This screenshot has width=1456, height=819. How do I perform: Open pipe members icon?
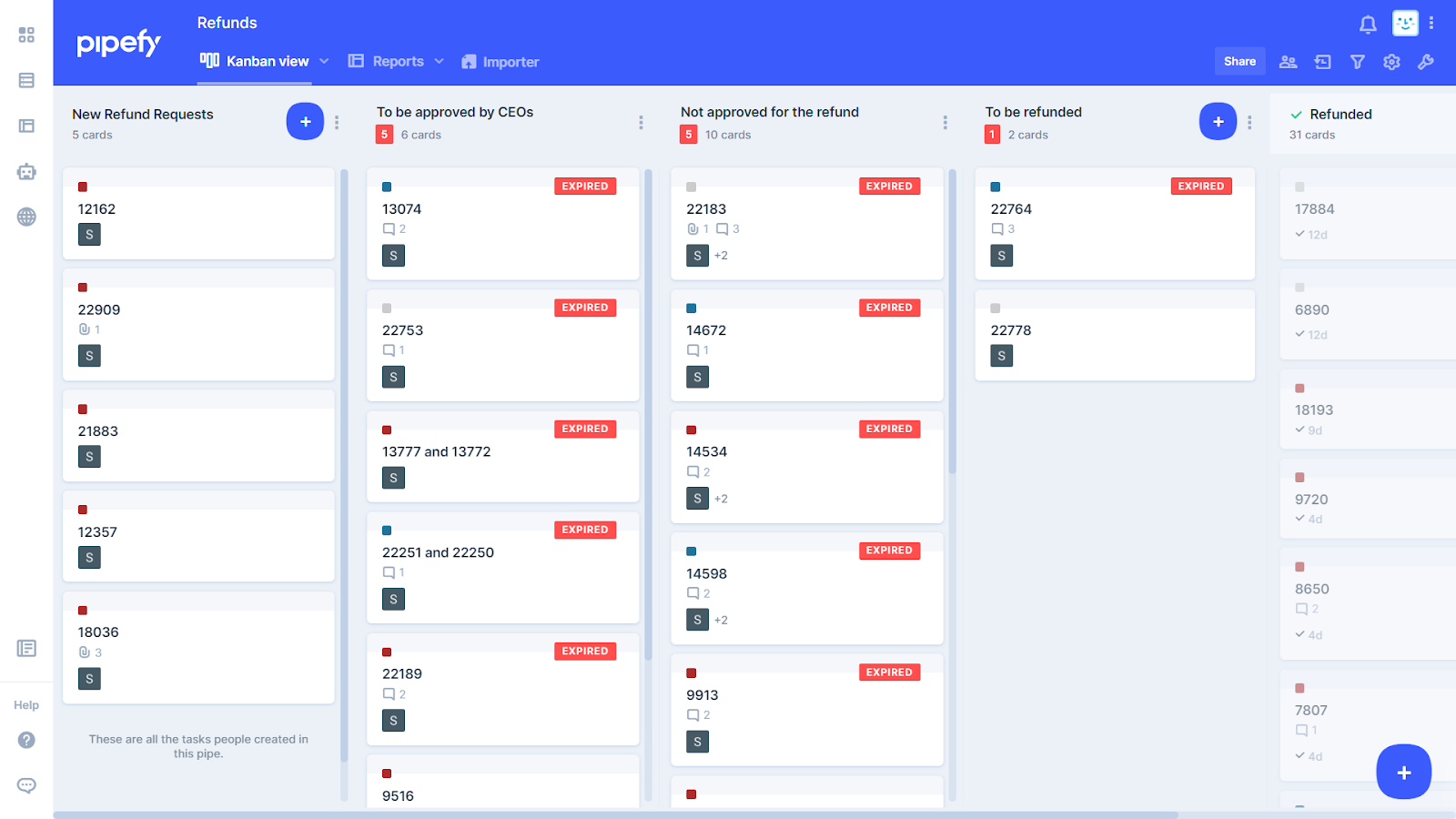point(1288,62)
